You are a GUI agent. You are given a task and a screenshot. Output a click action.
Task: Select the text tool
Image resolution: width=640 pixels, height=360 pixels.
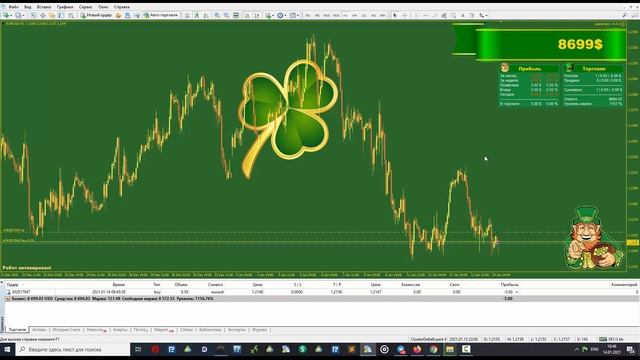[463, 15]
